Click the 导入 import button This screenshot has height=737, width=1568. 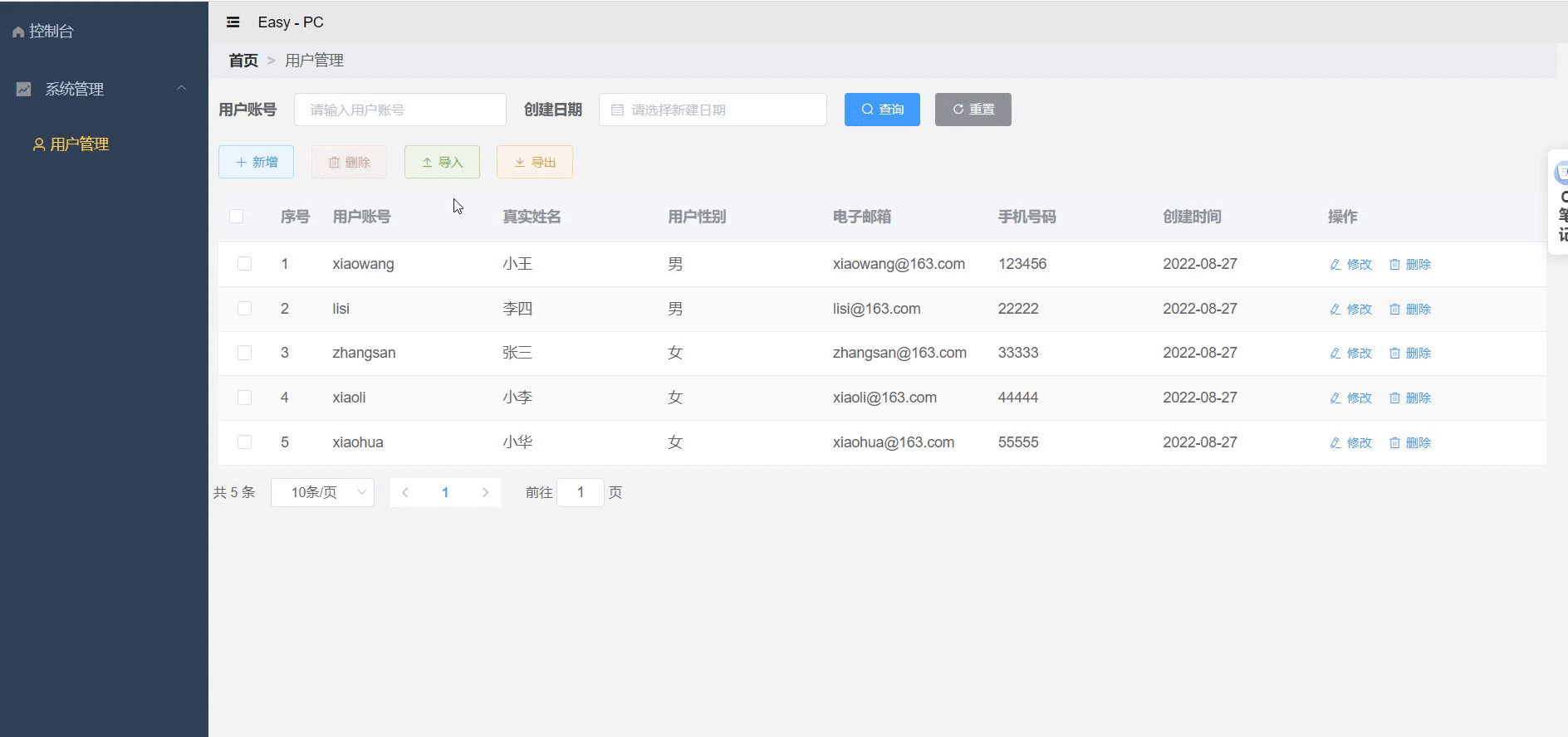point(442,162)
